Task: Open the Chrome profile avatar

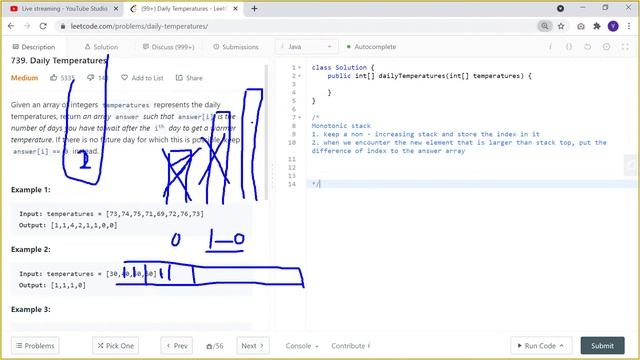Action: point(613,26)
